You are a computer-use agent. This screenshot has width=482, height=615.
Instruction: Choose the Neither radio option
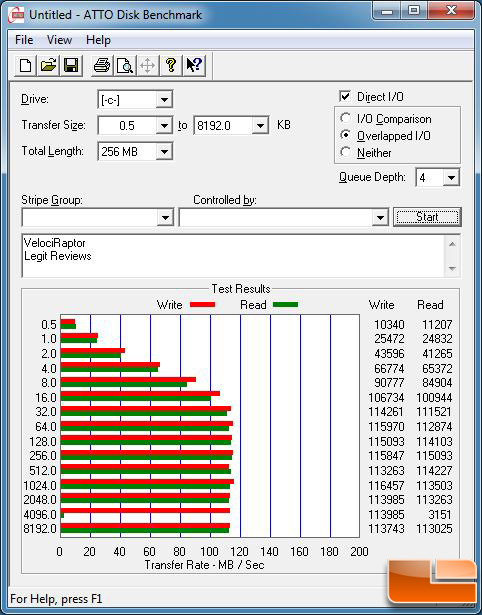(x=346, y=152)
